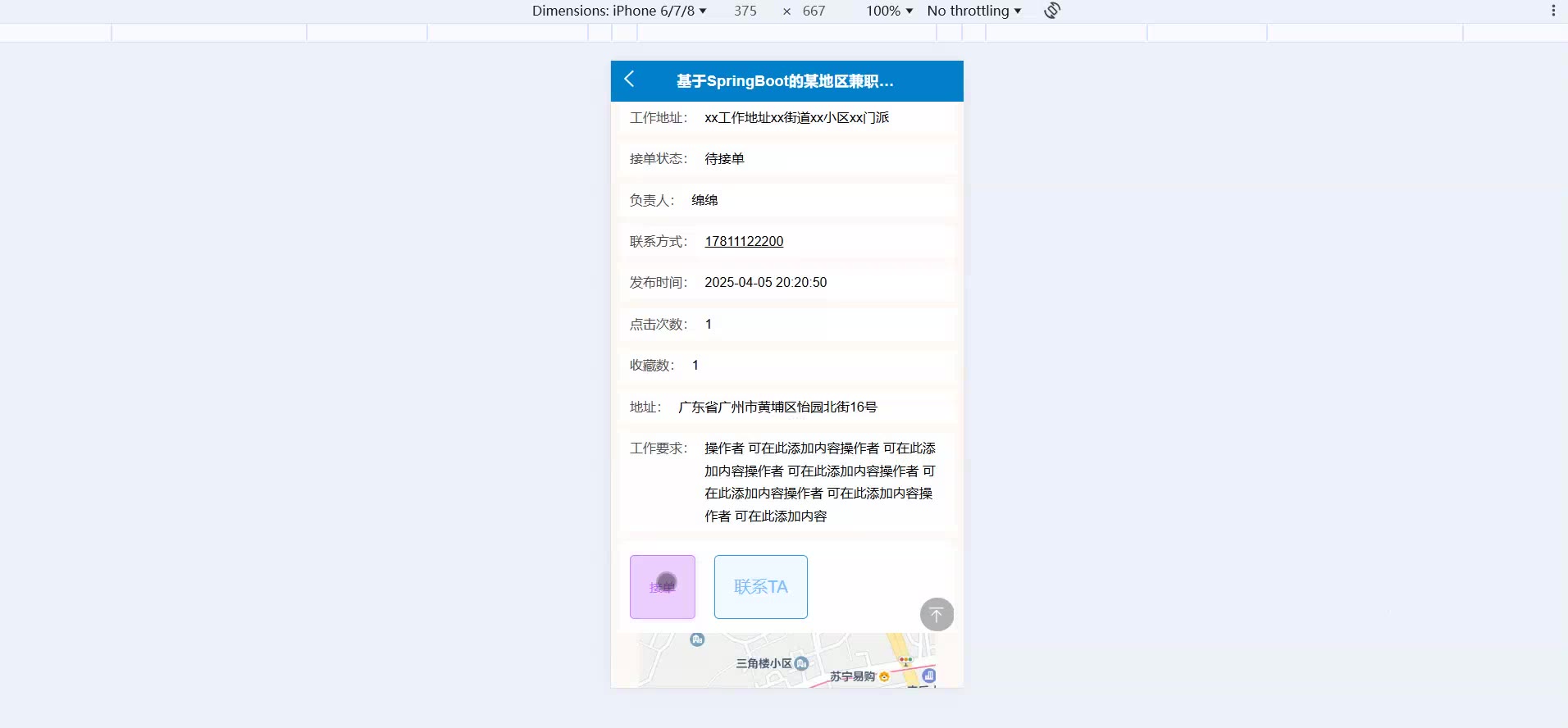The width and height of the screenshot is (1568, 728).
Task: Click the building marker at the map top left
Action: (697, 639)
